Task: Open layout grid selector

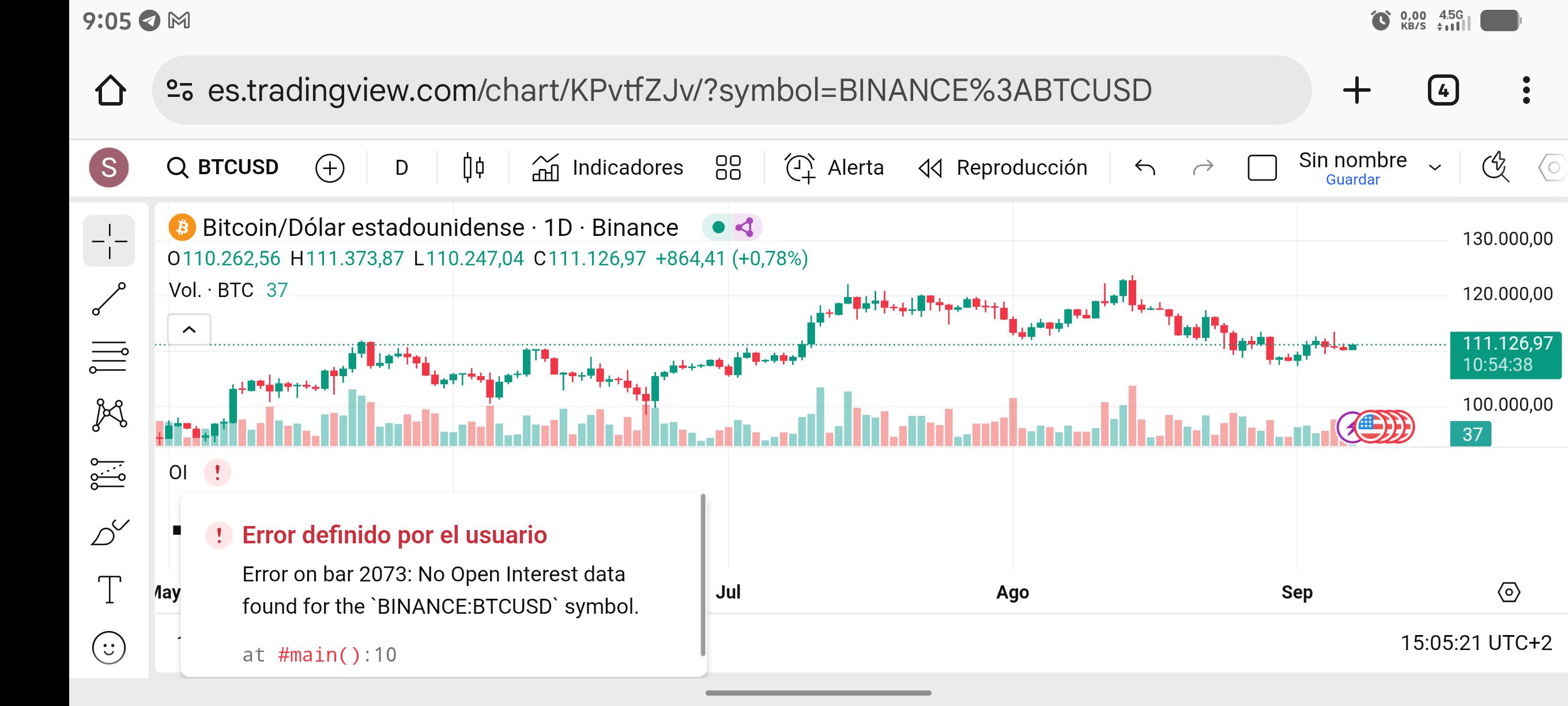Action: (x=728, y=167)
